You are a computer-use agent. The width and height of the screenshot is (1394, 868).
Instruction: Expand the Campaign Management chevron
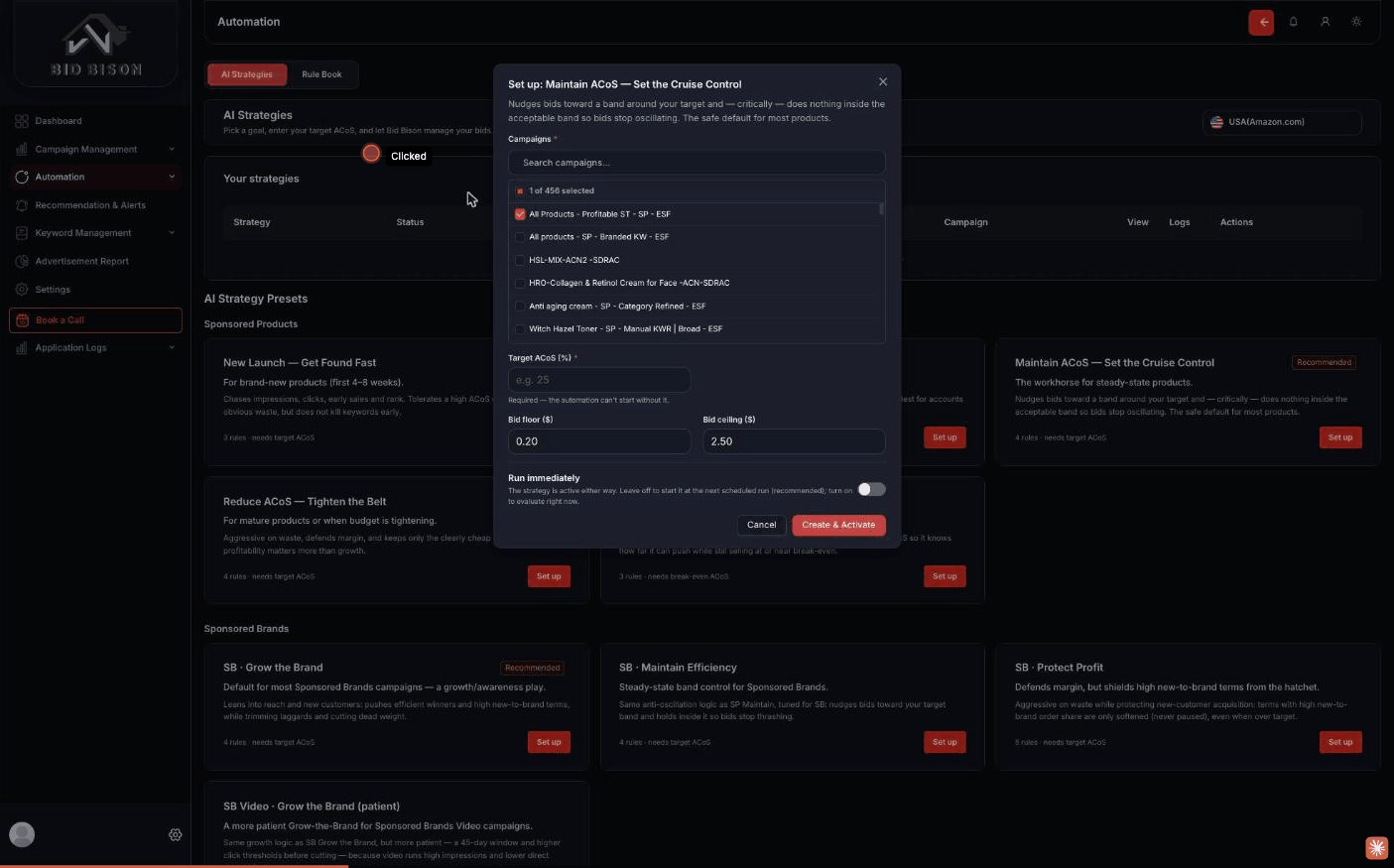click(x=172, y=149)
